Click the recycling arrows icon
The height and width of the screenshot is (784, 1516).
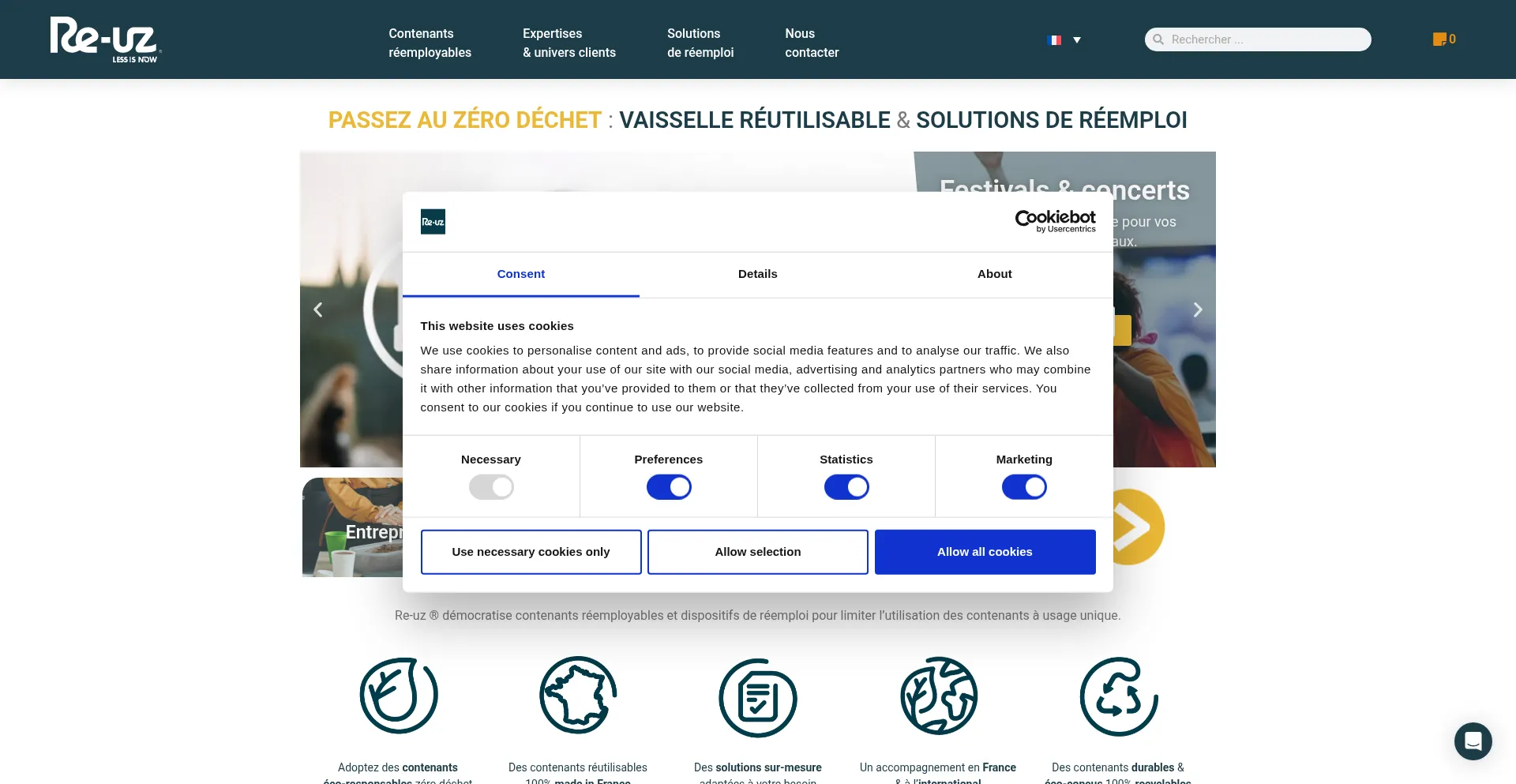[x=1119, y=696]
